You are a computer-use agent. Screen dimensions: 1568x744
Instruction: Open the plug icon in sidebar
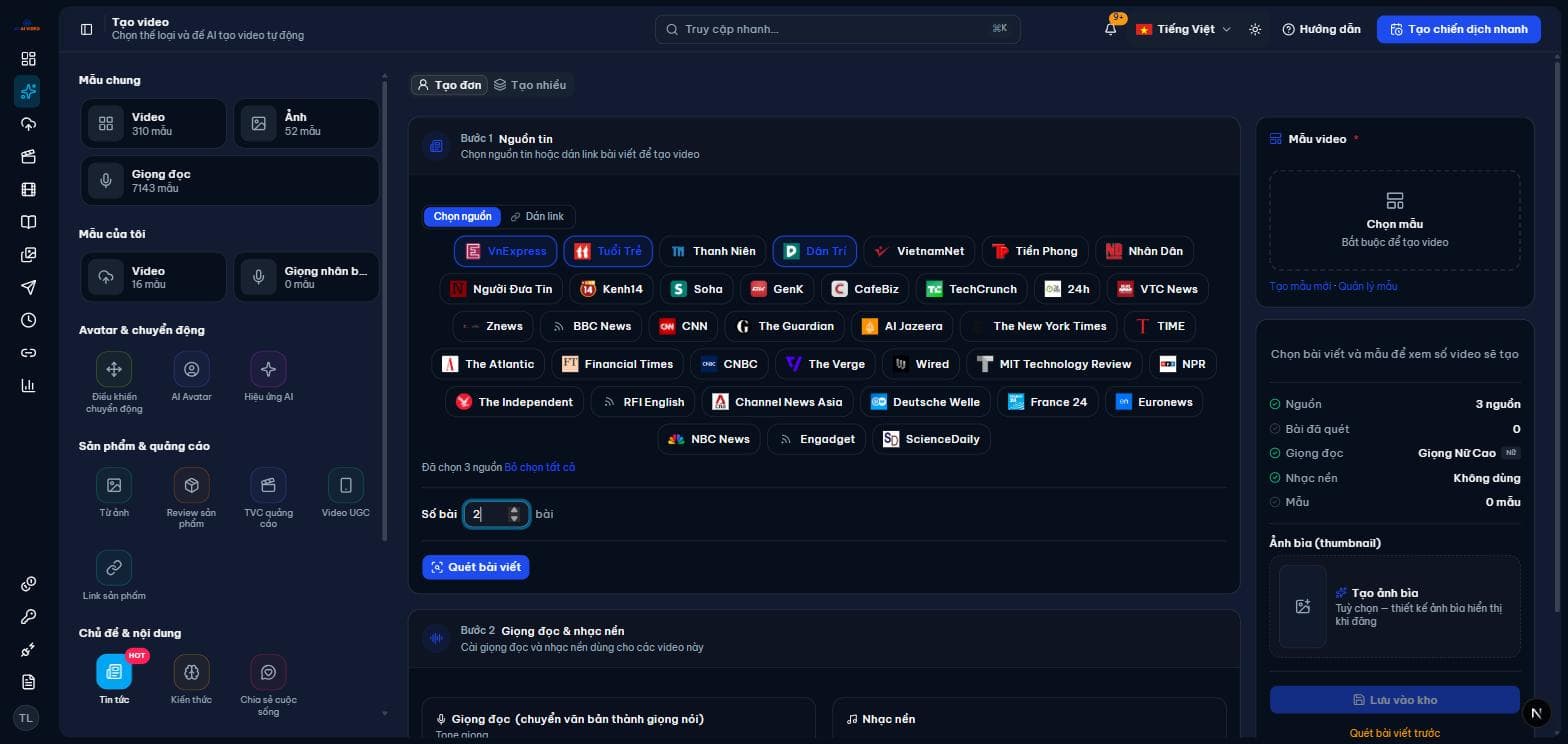pyautogui.click(x=28, y=649)
